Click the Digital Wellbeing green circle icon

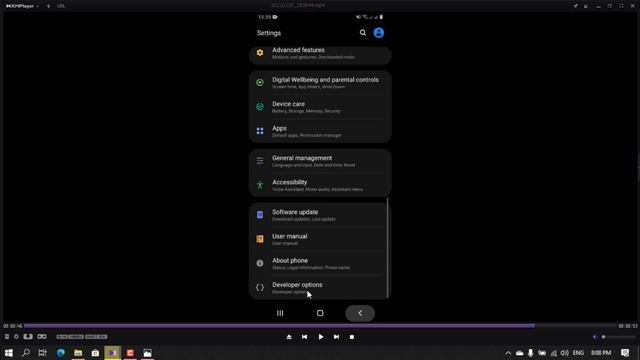pyautogui.click(x=260, y=82)
